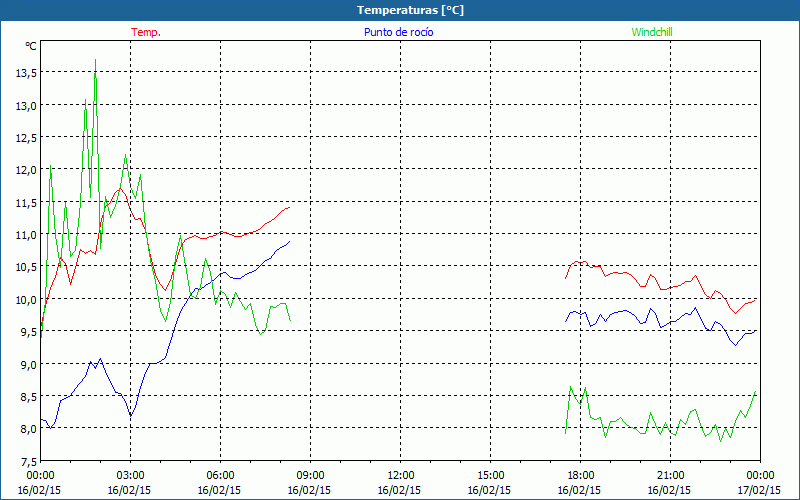Click the Punto de rocío legend label
Screen dimensions: 800x500
click(398, 32)
